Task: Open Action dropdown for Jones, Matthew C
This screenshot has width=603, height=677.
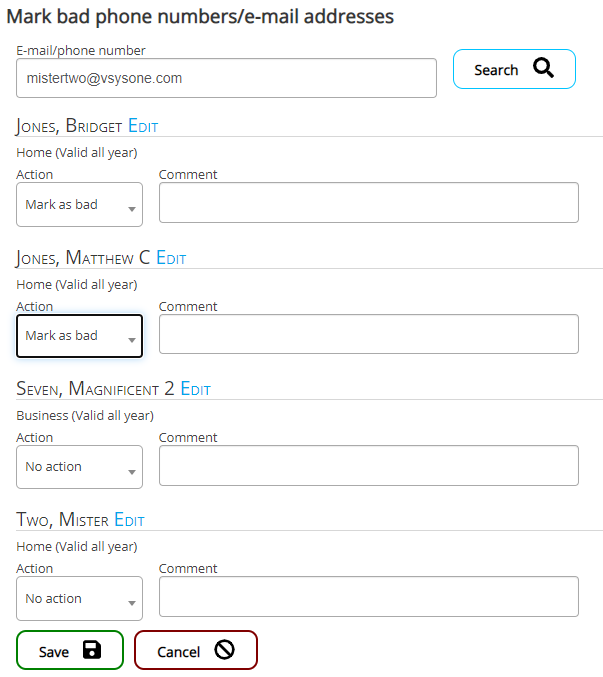Action: tap(79, 336)
